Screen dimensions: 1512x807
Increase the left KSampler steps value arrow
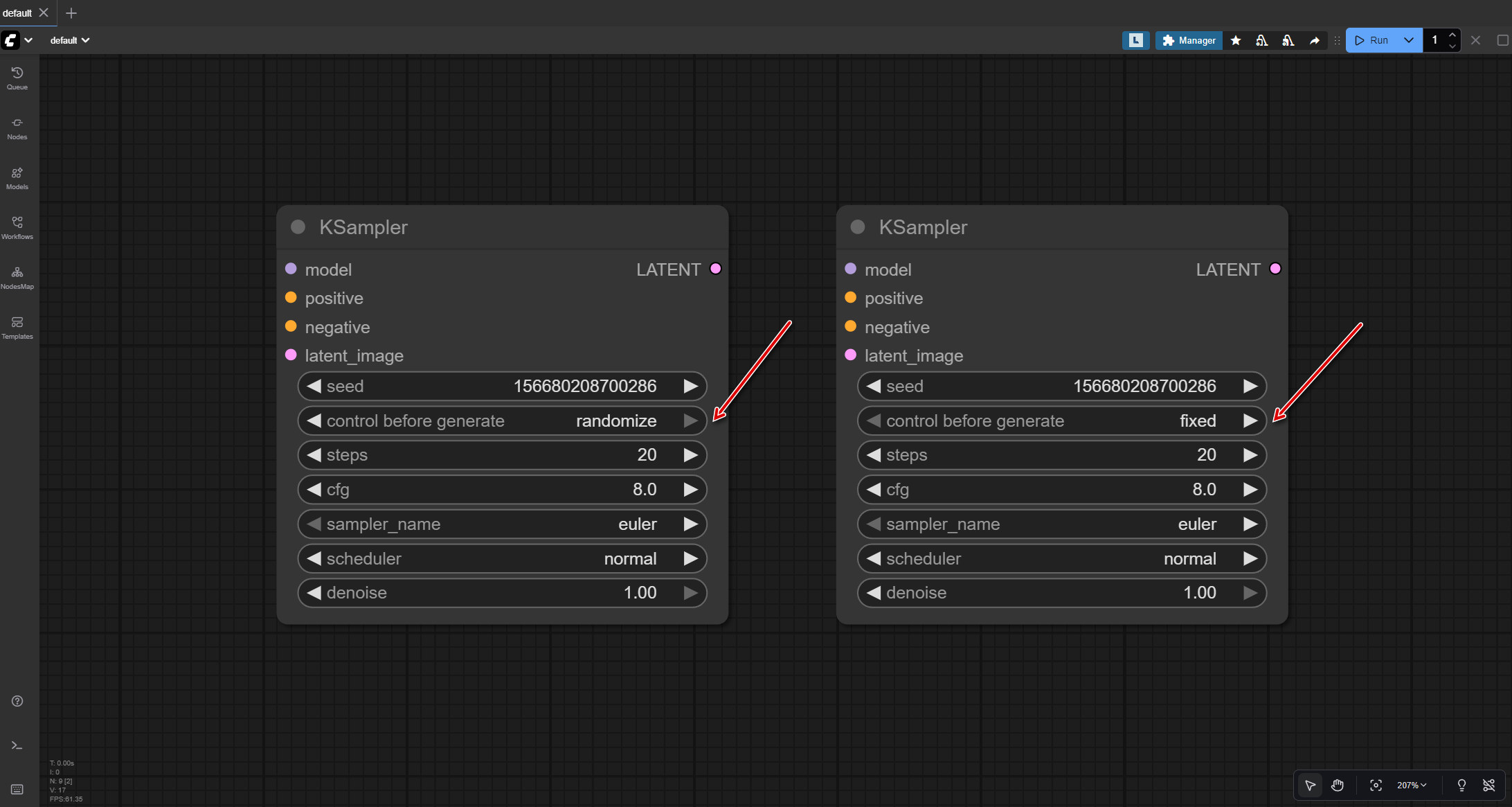coord(690,455)
